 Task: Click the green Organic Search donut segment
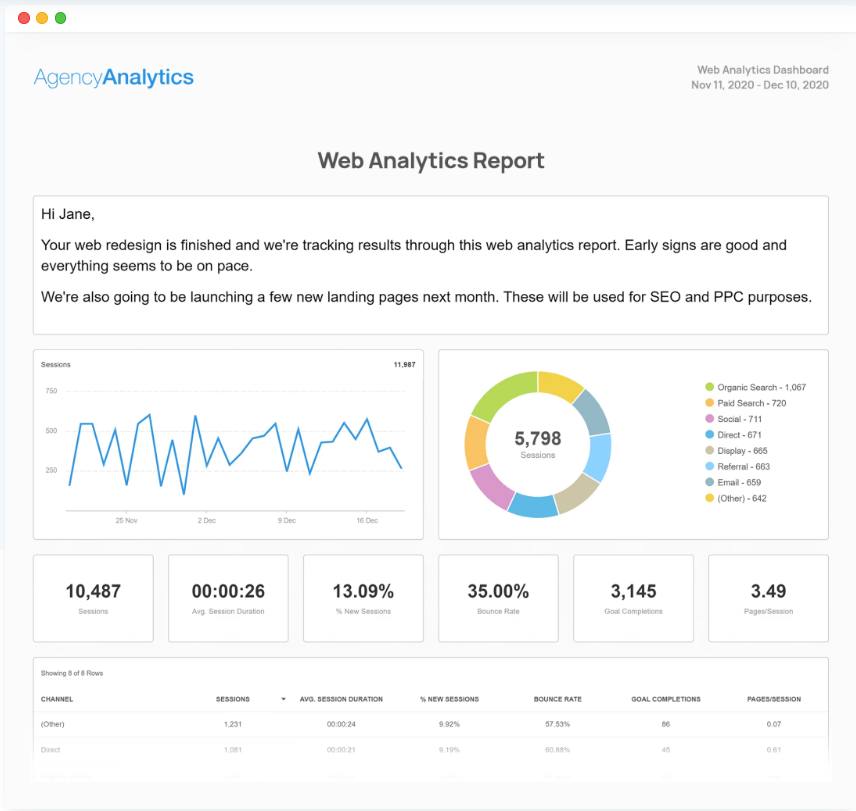pos(502,392)
